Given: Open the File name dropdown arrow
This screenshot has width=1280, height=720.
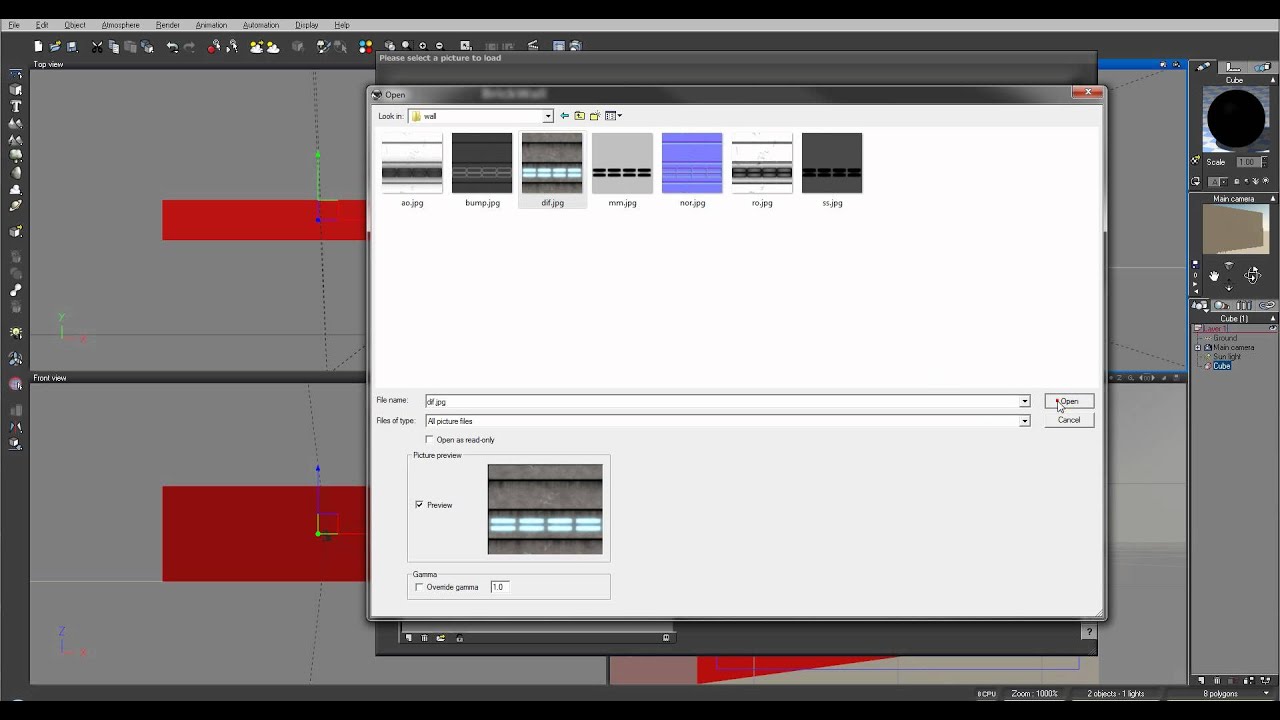Looking at the screenshot, I should click(1024, 401).
